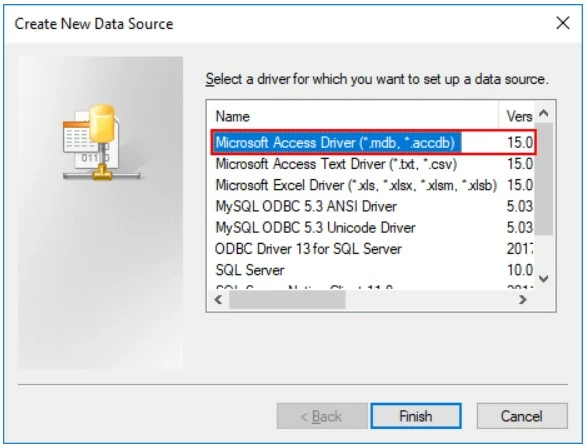The image size is (587, 447).
Task: Click the vertical scrollbar up arrow
Action: [544, 113]
